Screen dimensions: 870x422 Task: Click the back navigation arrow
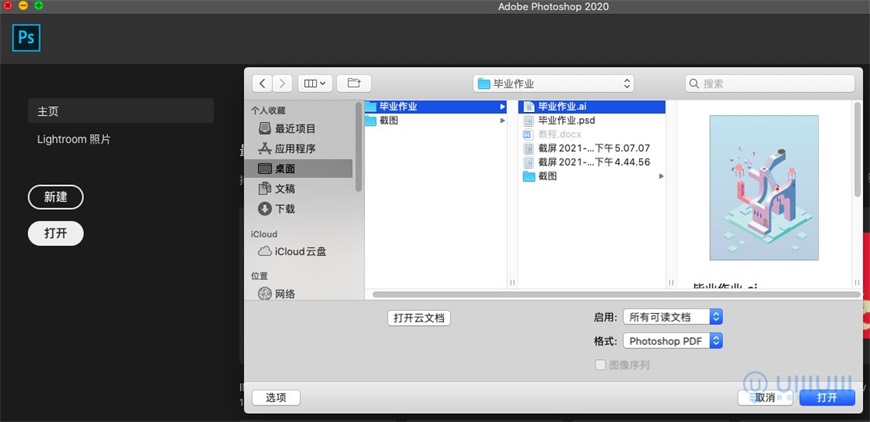click(x=262, y=84)
